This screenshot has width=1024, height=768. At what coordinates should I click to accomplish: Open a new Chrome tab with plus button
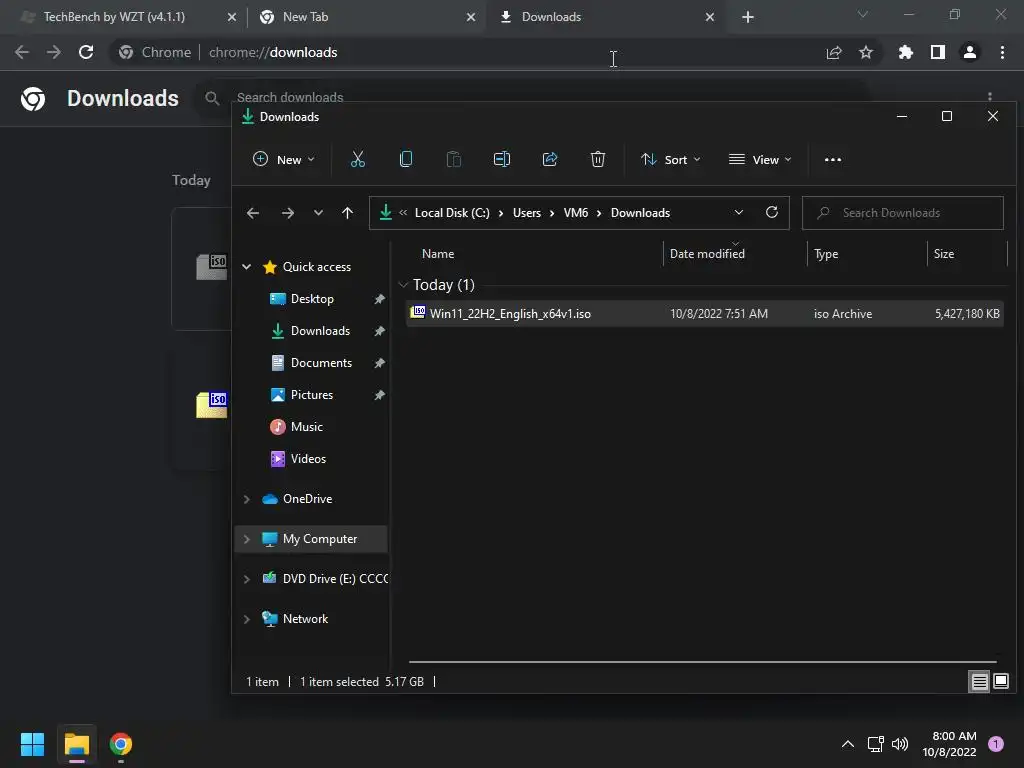coord(748,17)
